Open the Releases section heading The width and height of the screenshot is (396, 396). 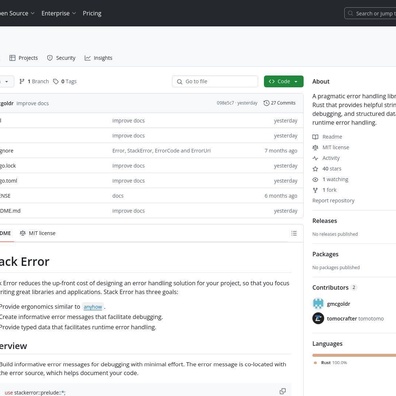[x=325, y=221]
